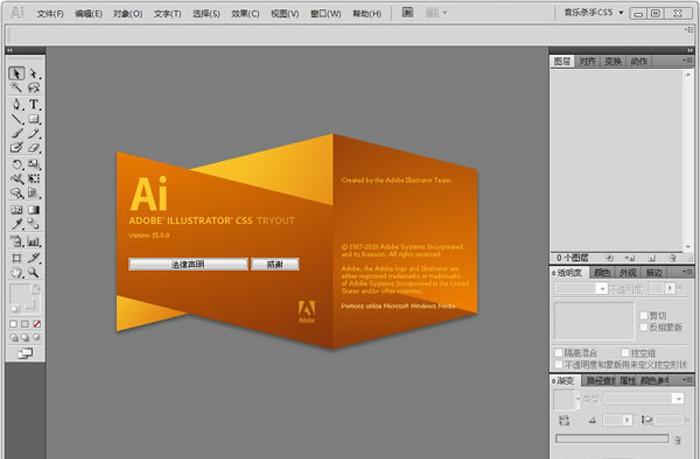This screenshot has width=700, height=459.
Task: Select the Rectangle tool
Action: click(34, 119)
